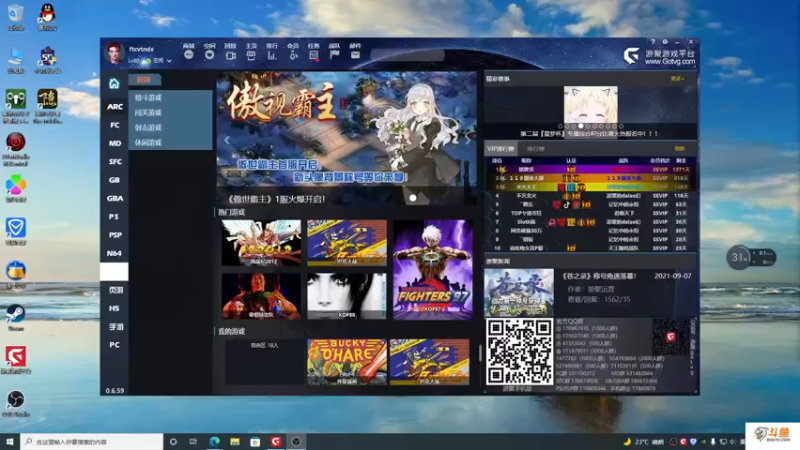Click the search field in top toolbar

click(x=408, y=55)
